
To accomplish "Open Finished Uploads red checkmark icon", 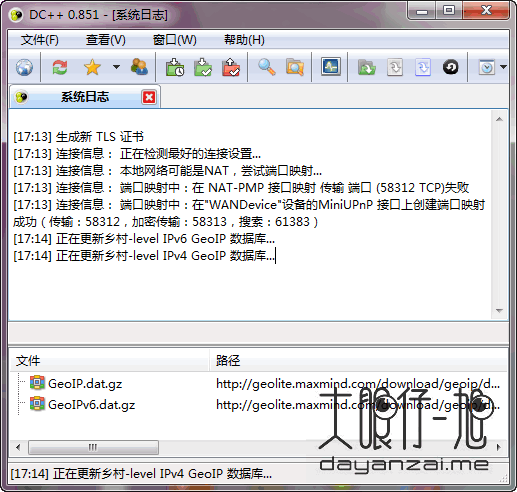I will click(x=231, y=67).
